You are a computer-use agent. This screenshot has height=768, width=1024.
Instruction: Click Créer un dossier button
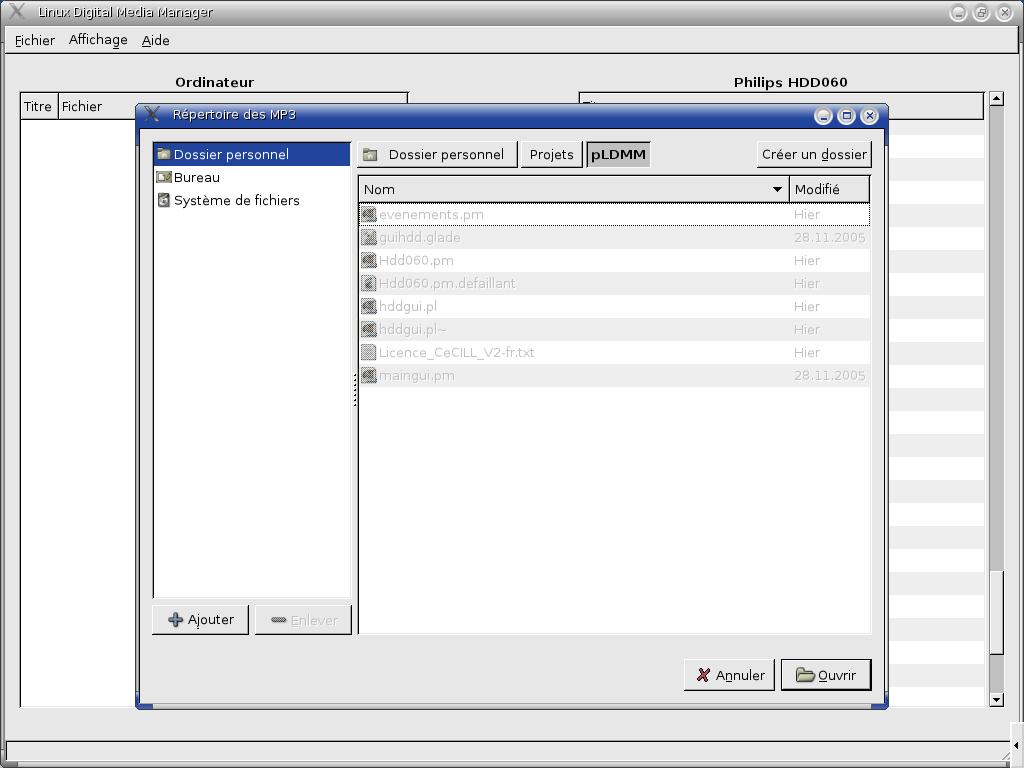[x=813, y=154]
